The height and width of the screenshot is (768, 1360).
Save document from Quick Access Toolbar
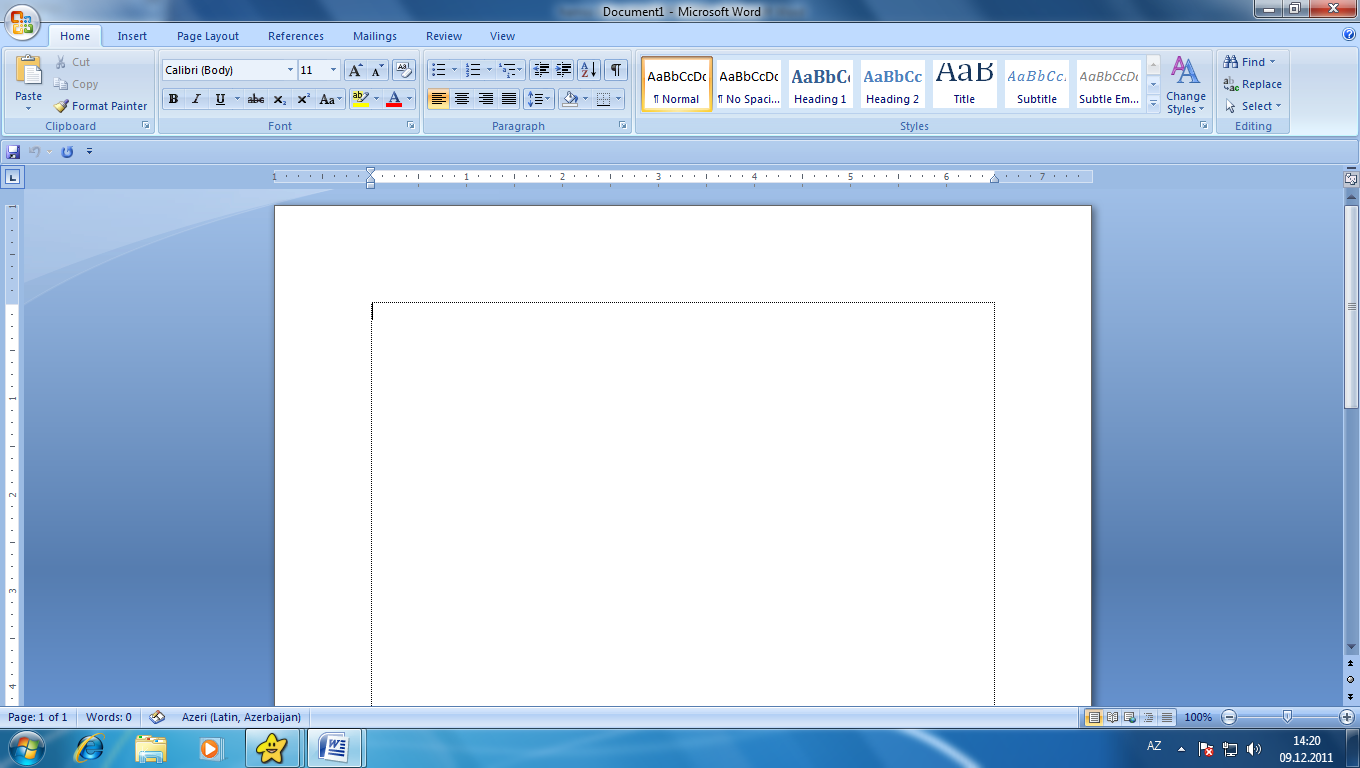(13, 152)
